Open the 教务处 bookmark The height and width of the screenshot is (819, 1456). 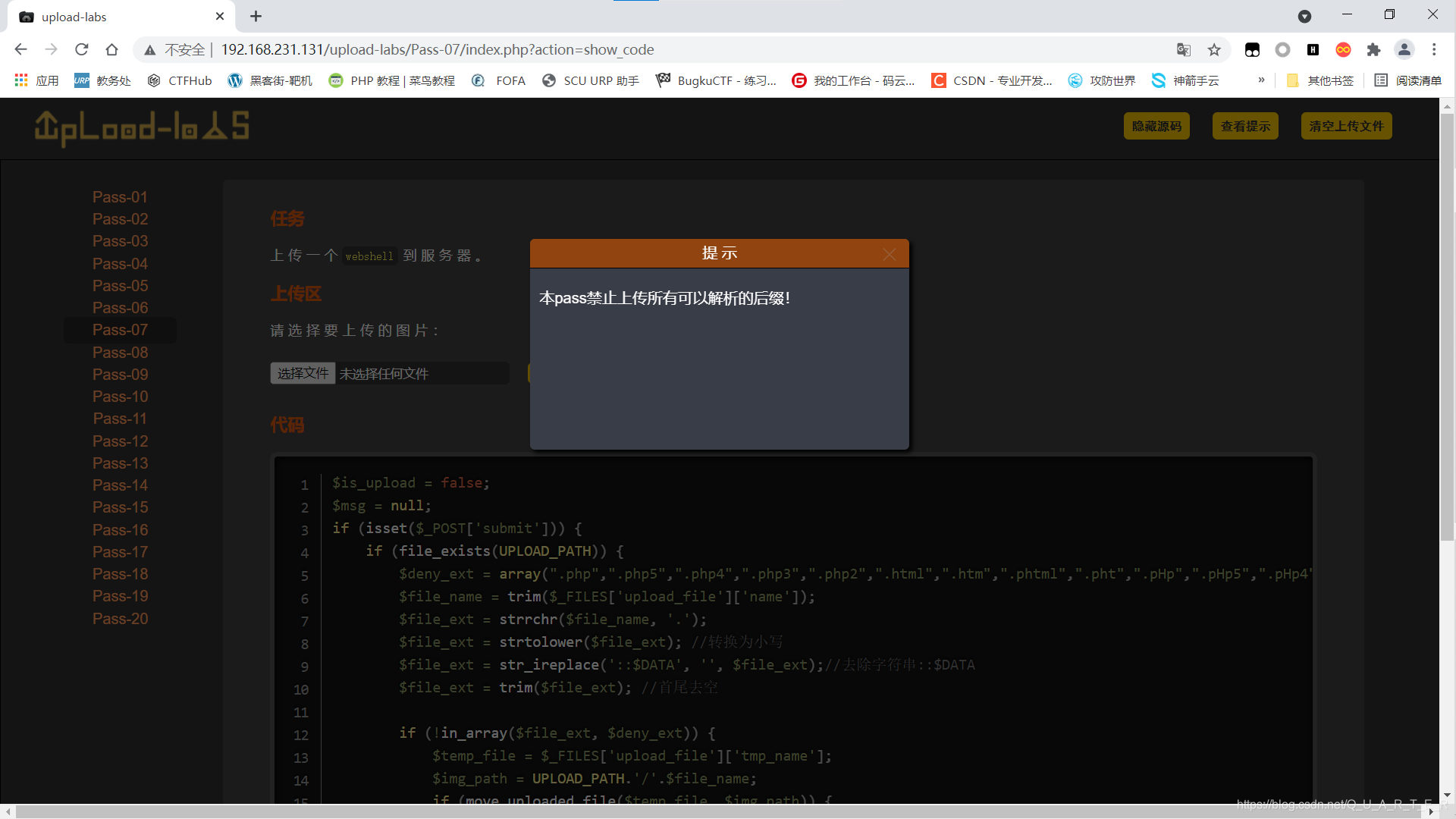pyautogui.click(x=102, y=80)
